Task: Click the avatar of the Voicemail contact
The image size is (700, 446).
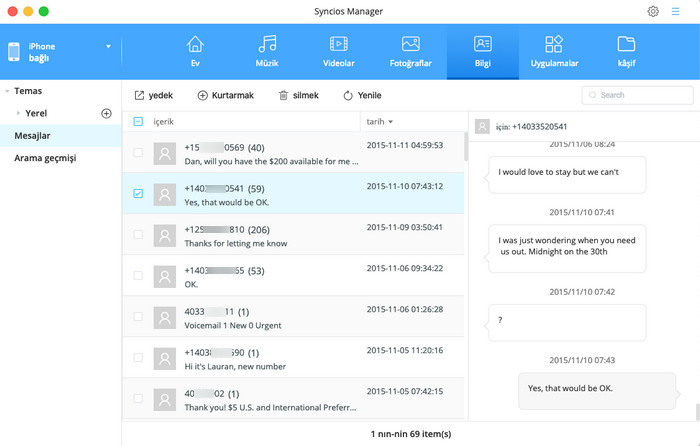Action: tap(165, 318)
